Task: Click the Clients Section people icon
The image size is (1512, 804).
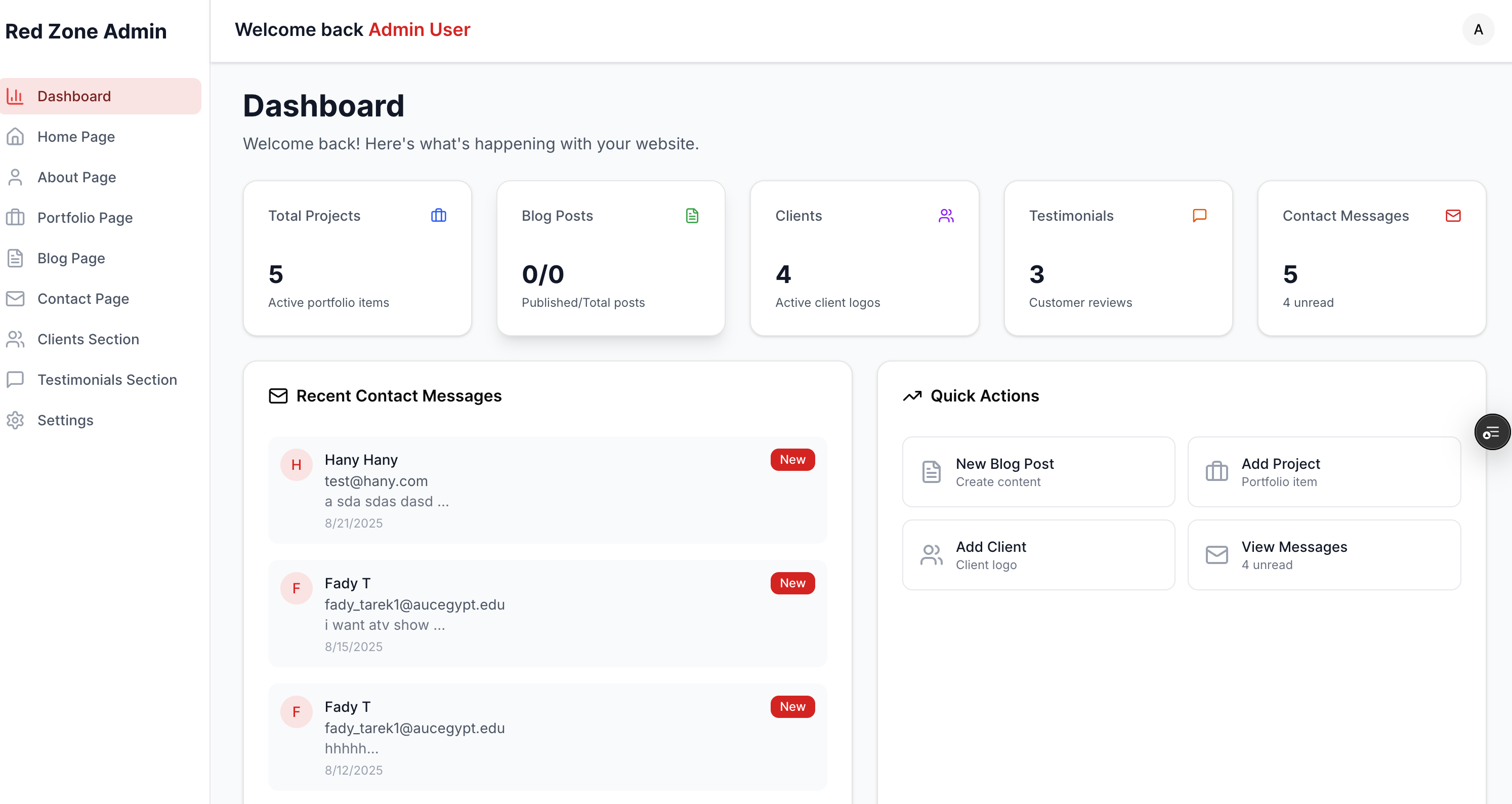Action: point(15,339)
